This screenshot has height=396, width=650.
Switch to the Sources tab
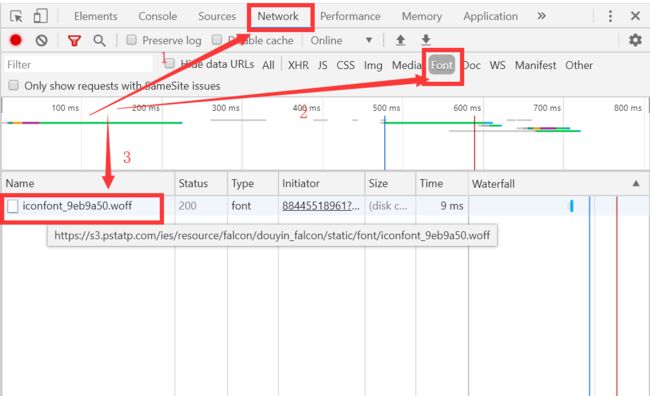point(217,16)
